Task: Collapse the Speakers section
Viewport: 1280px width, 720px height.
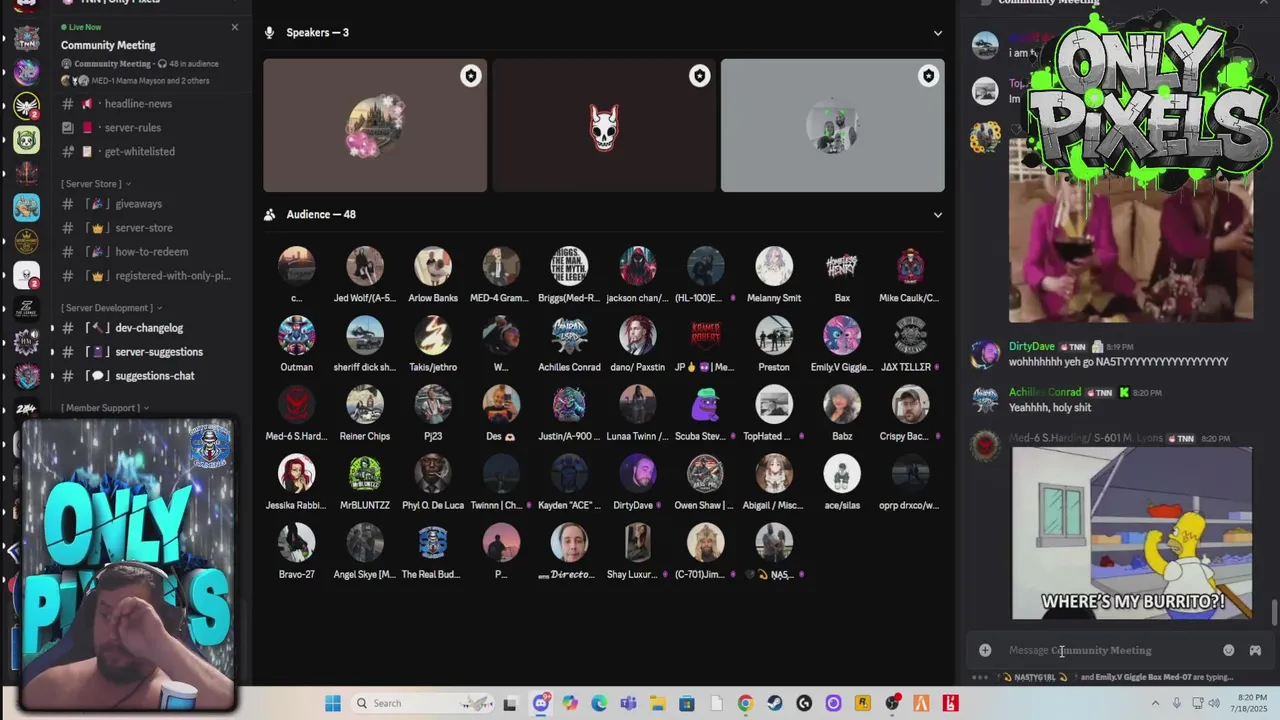Action: click(x=937, y=33)
